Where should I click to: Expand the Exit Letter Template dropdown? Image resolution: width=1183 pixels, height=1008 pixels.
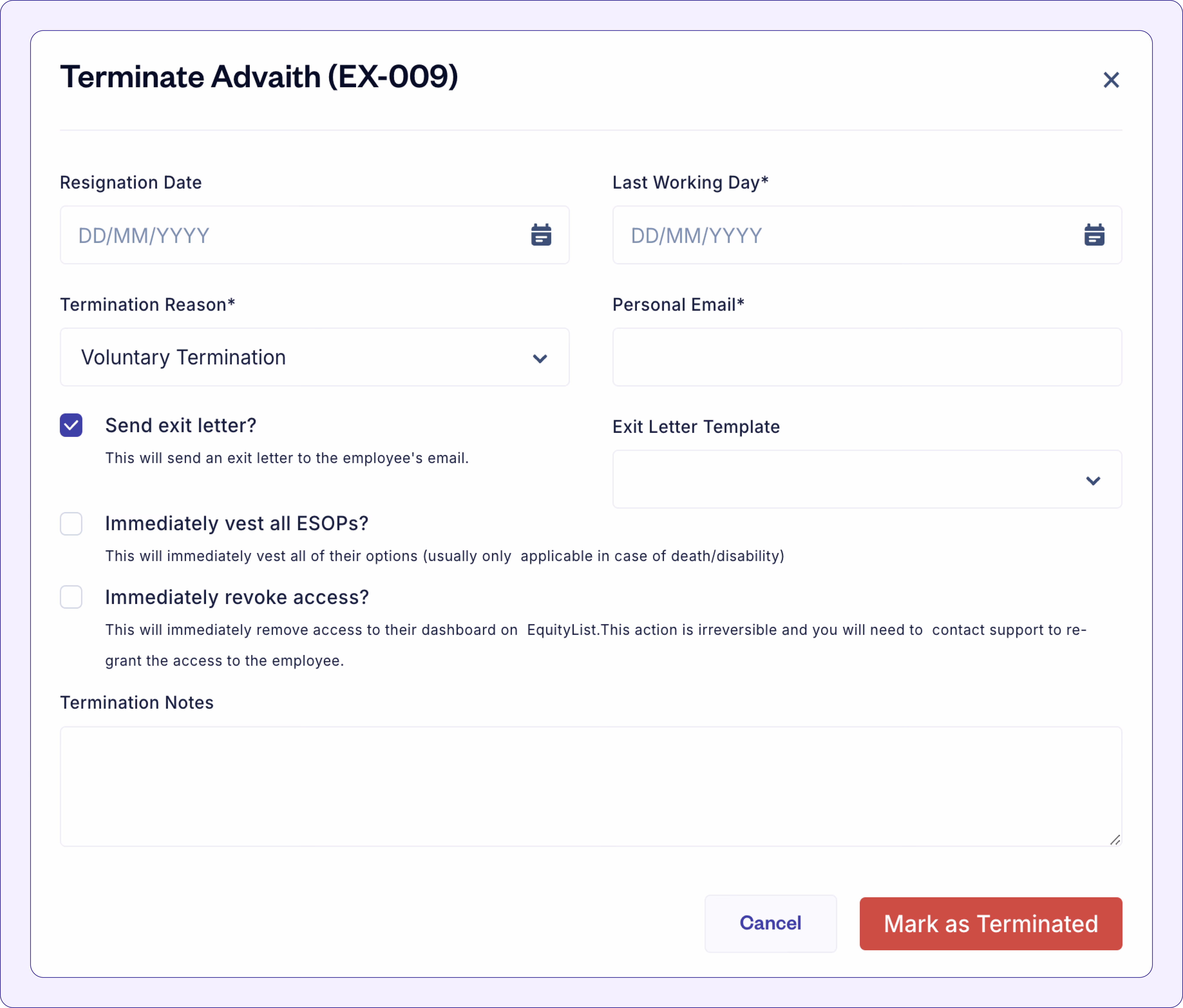pos(867,479)
